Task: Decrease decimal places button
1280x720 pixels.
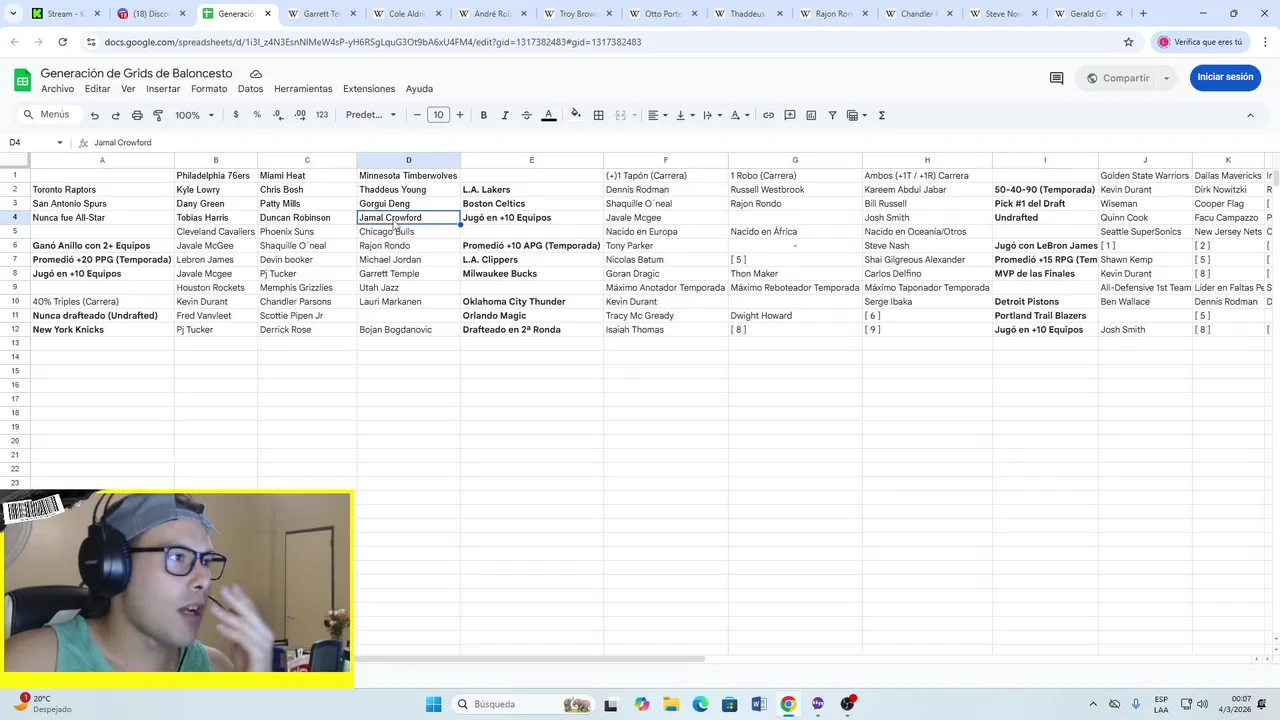Action: point(278,115)
